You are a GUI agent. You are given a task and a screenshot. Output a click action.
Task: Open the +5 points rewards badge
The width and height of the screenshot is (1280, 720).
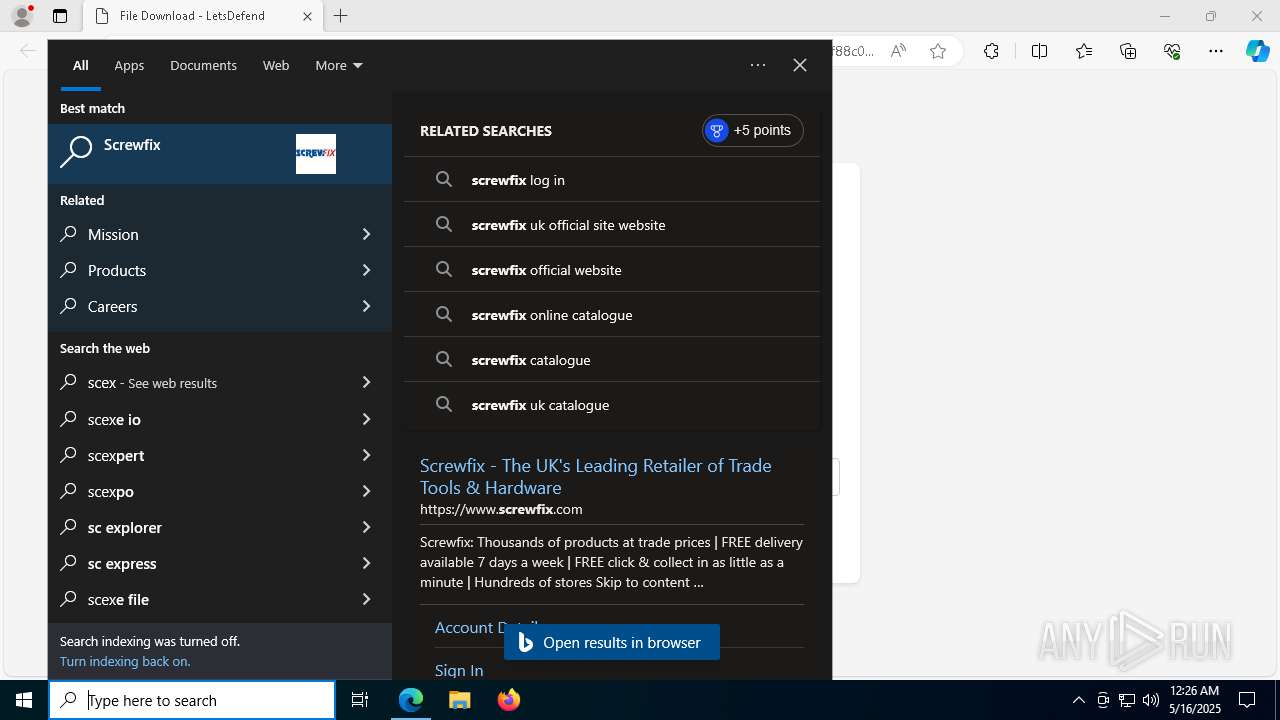point(752,130)
